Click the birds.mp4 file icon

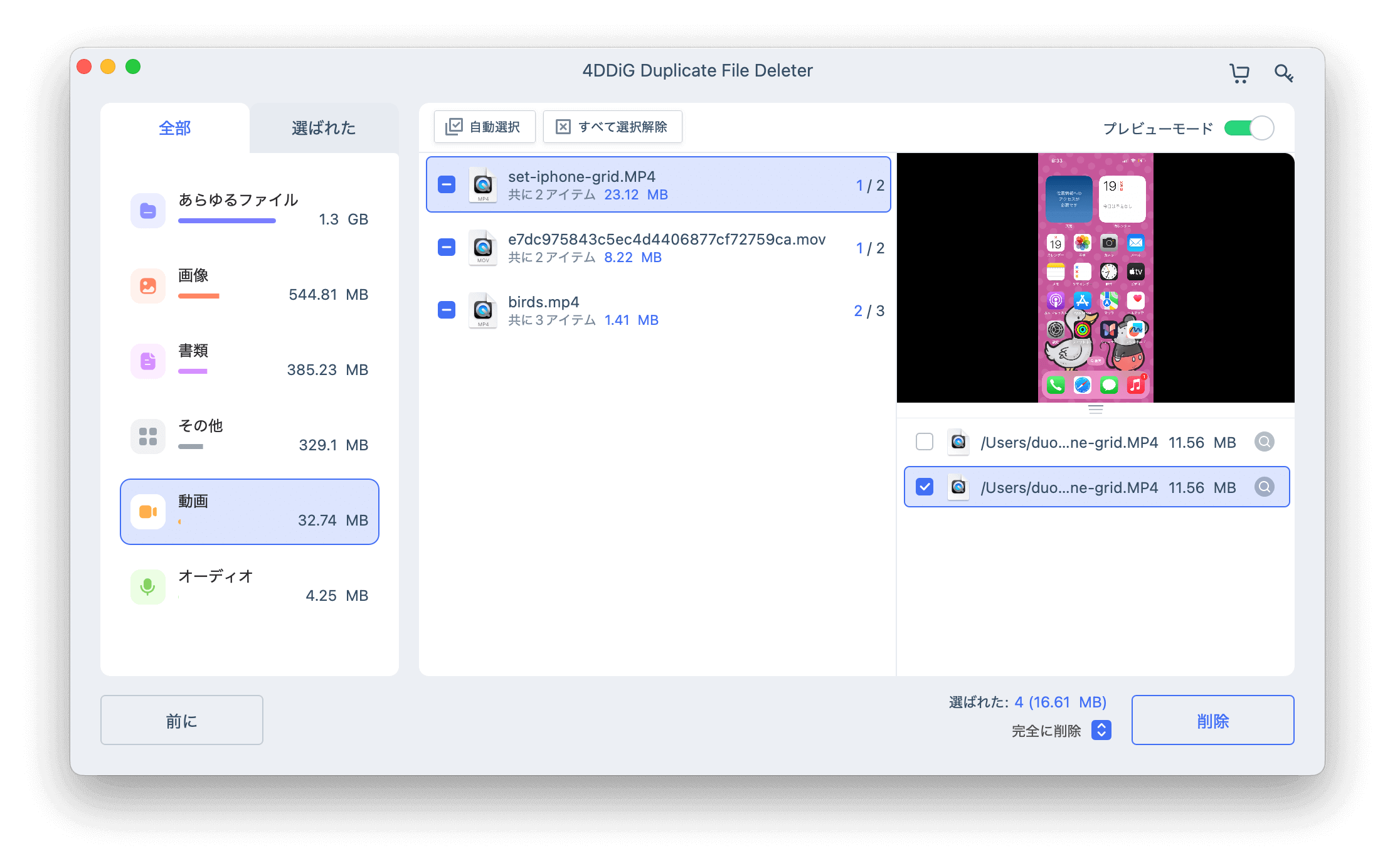pyautogui.click(x=483, y=310)
